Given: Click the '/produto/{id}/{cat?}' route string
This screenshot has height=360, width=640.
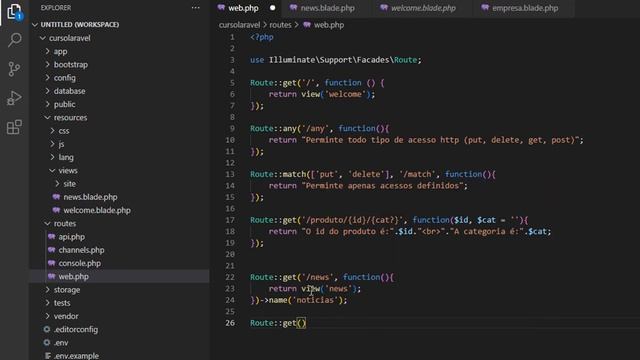Looking at the screenshot, I should [354, 220].
